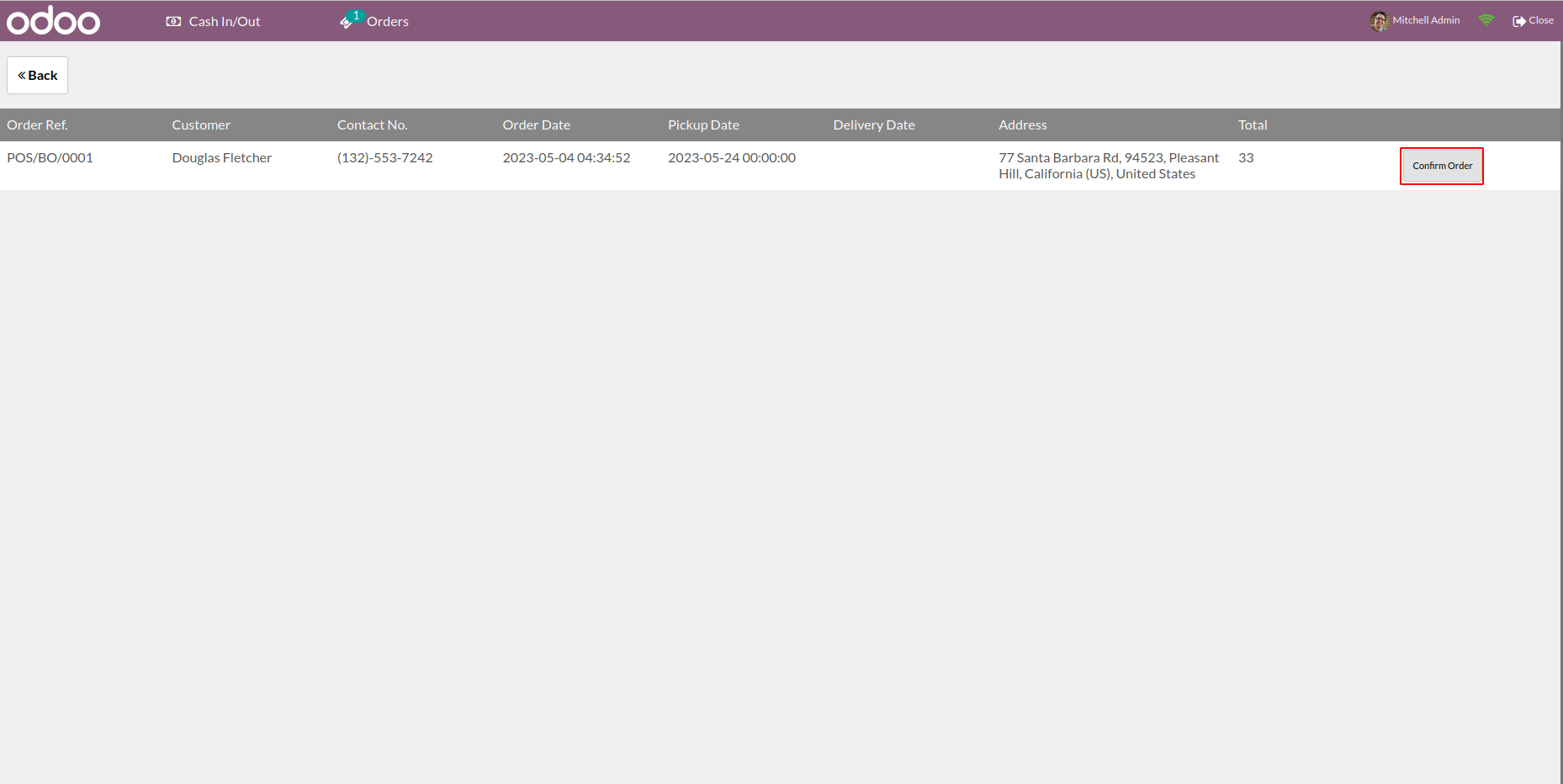Click pickup date 2023-05-24 00:00:00
The image size is (1563, 784).
pyautogui.click(x=732, y=158)
